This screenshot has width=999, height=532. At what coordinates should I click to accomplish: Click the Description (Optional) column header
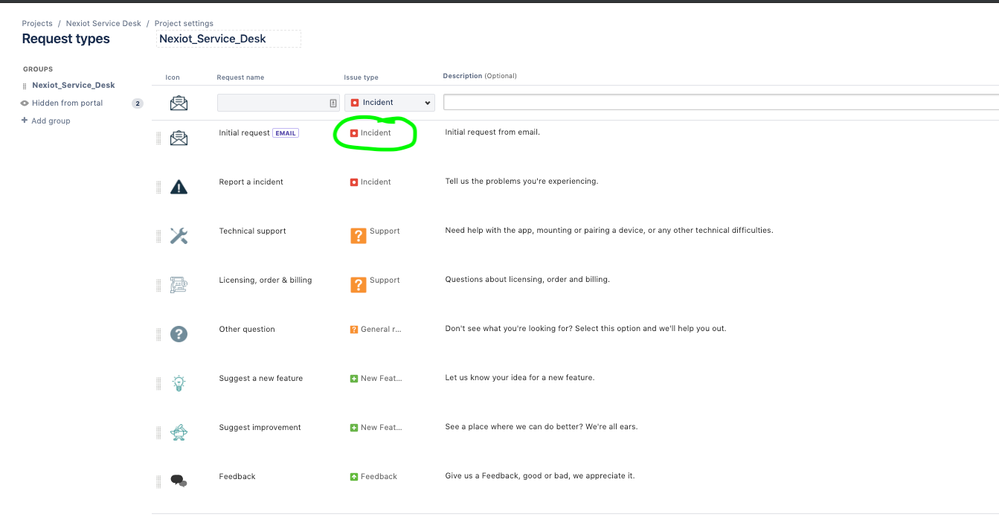[x=480, y=76]
